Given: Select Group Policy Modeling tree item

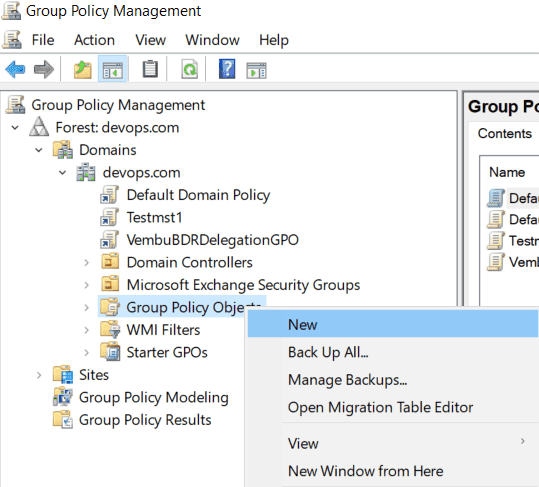Looking at the screenshot, I should (x=154, y=397).
